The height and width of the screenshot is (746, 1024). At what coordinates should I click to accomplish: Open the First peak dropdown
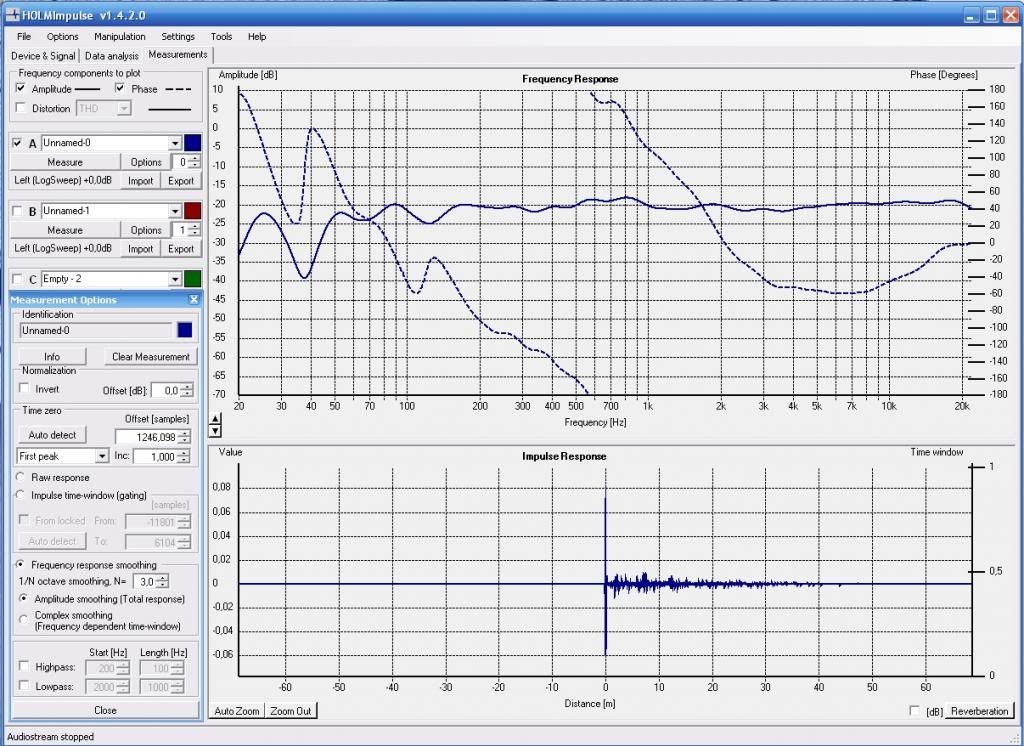pyautogui.click(x=102, y=456)
